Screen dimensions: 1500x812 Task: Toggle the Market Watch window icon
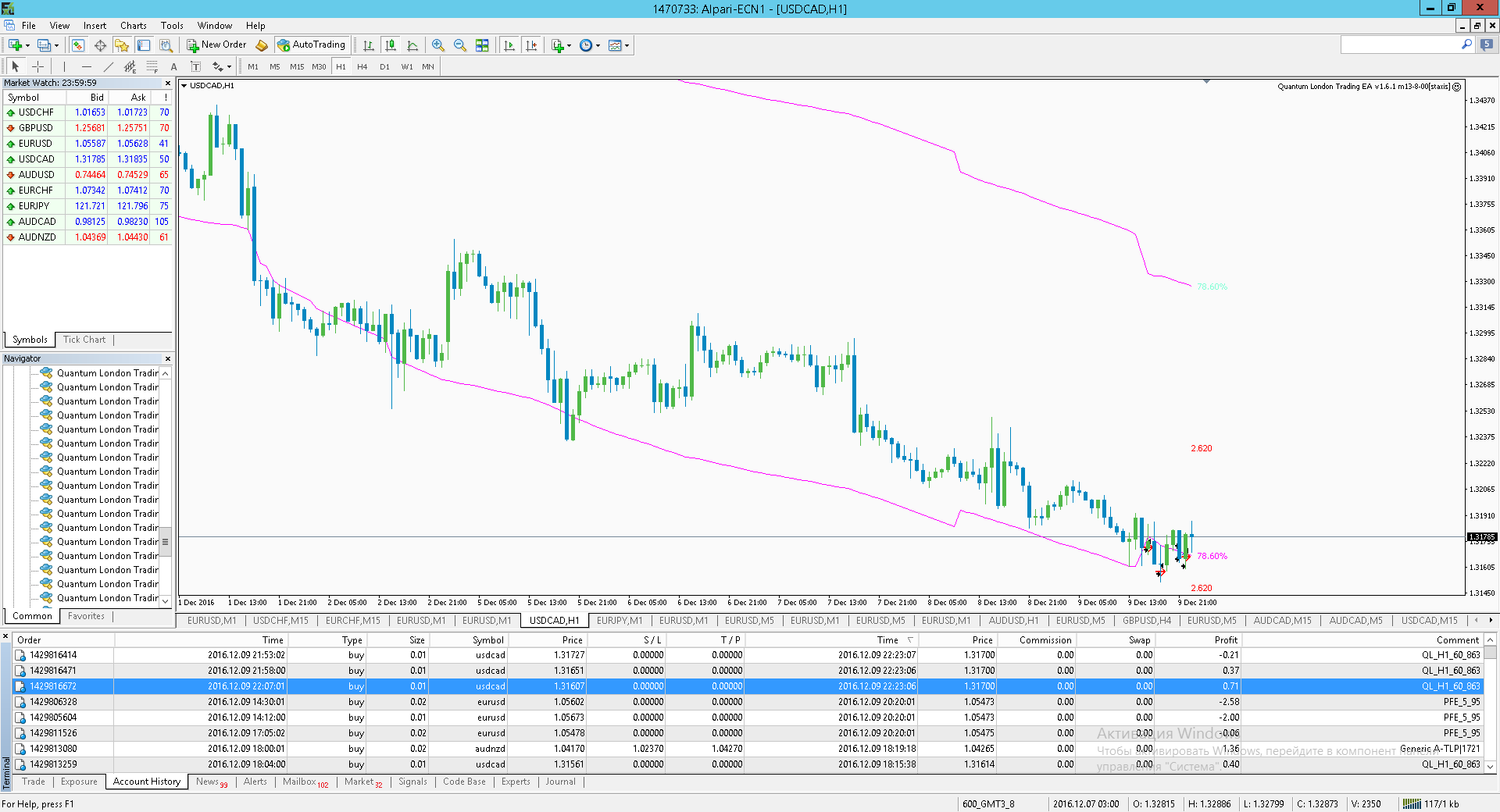(x=78, y=45)
